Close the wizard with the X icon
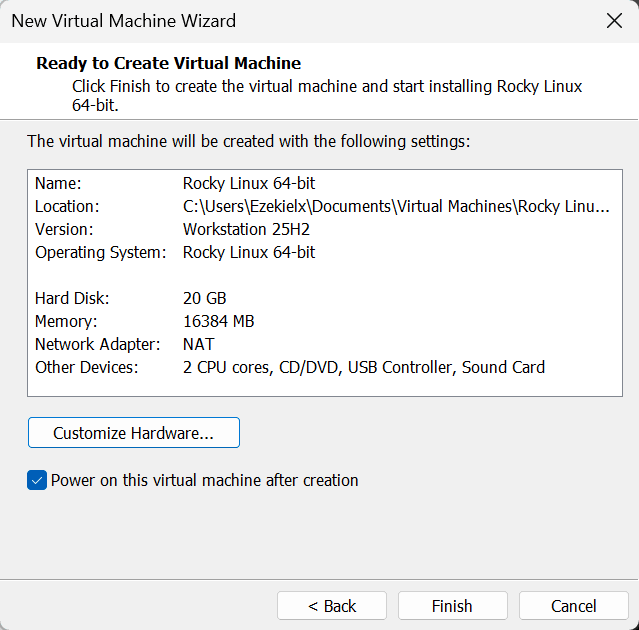This screenshot has height=630, width=639. [614, 21]
